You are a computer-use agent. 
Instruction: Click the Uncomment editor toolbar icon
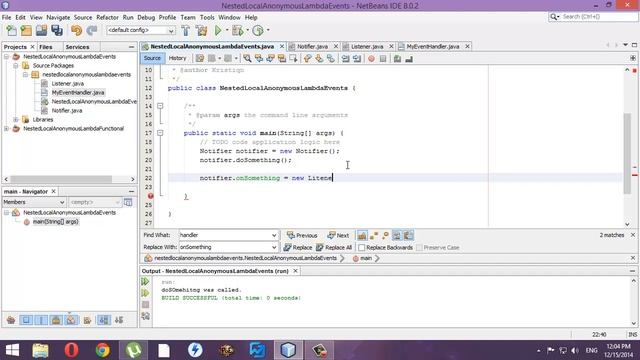pos(409,58)
